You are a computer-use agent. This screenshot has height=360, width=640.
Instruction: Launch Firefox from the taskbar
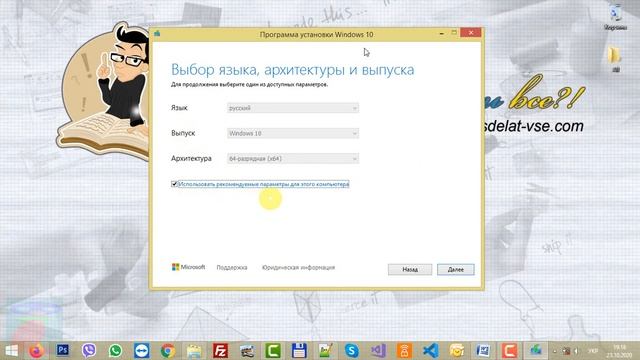[x=36, y=351]
